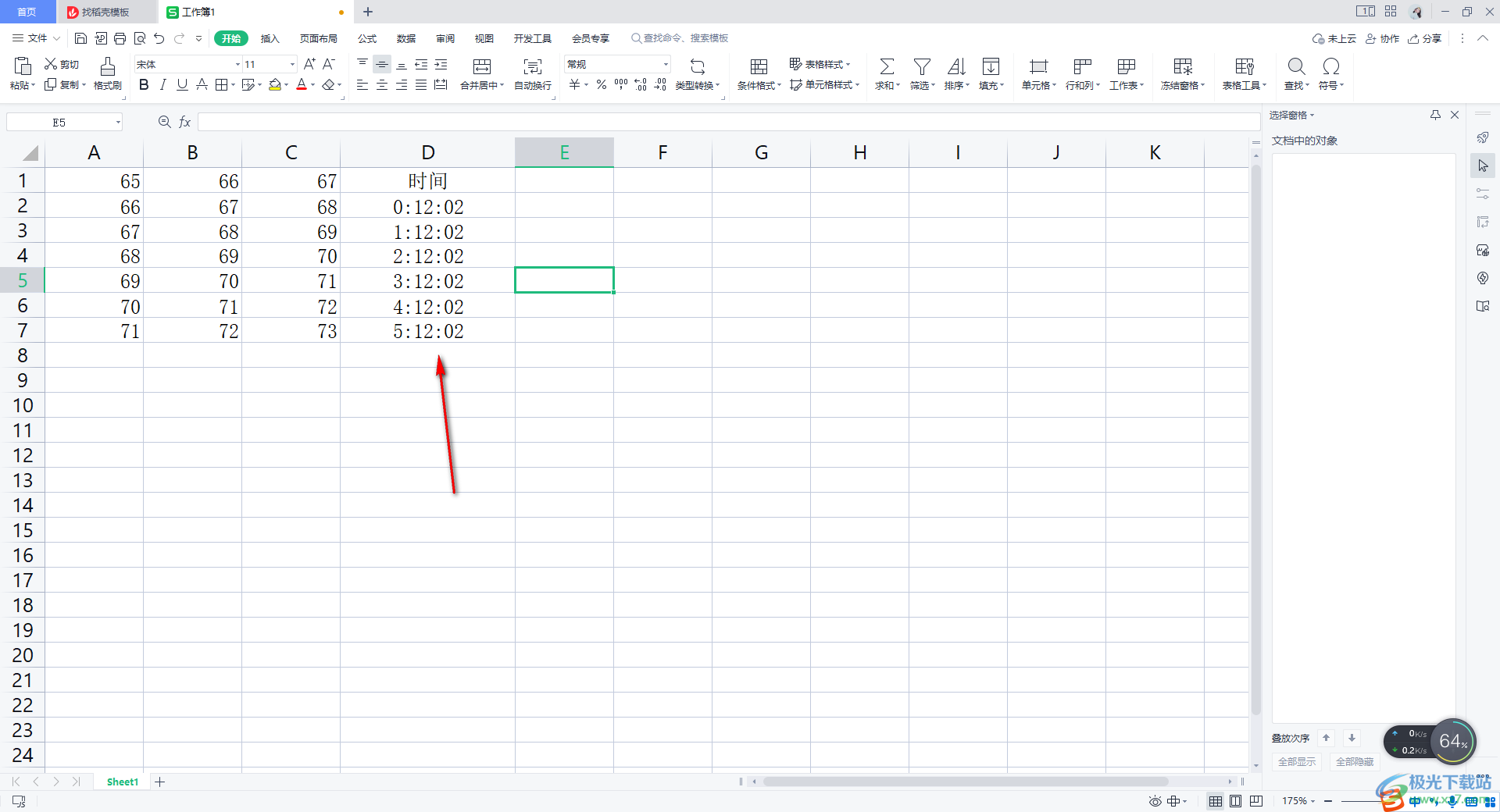Open the font size dropdown showing 11

(292, 64)
